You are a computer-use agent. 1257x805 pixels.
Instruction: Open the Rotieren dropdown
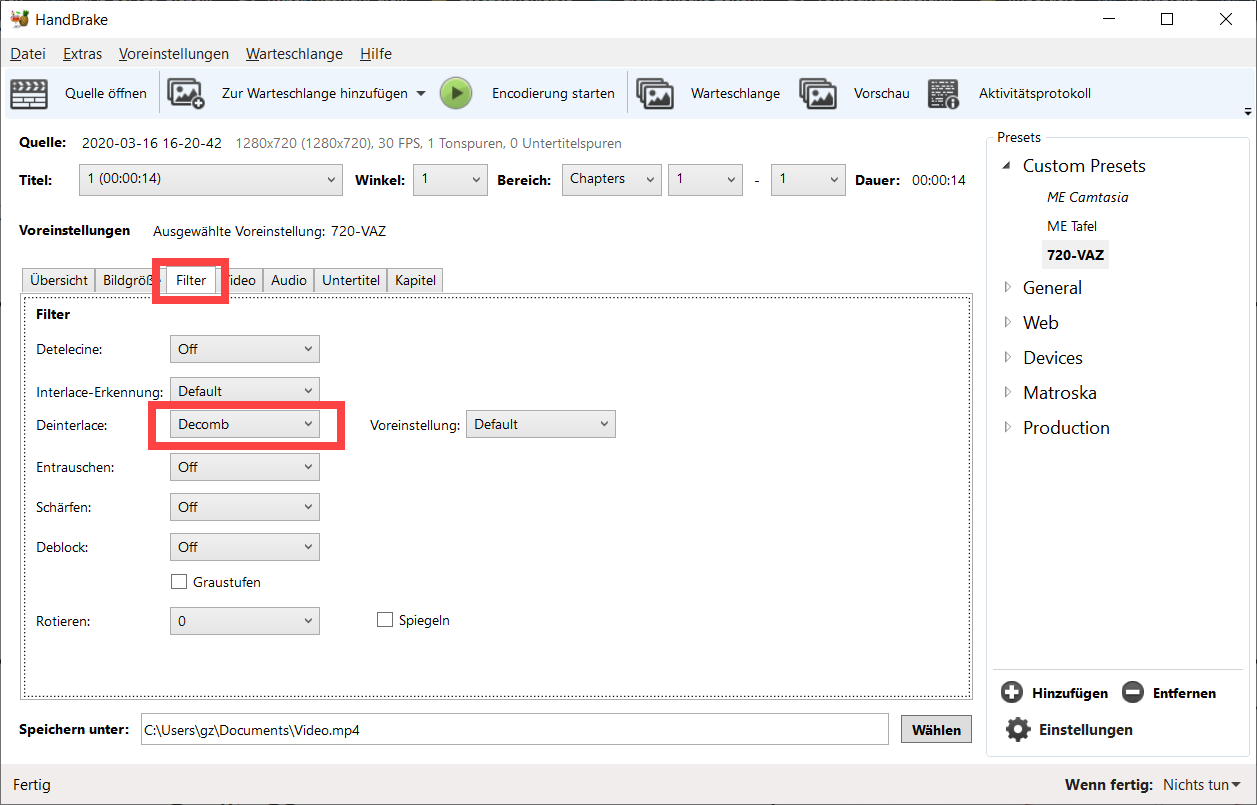245,621
